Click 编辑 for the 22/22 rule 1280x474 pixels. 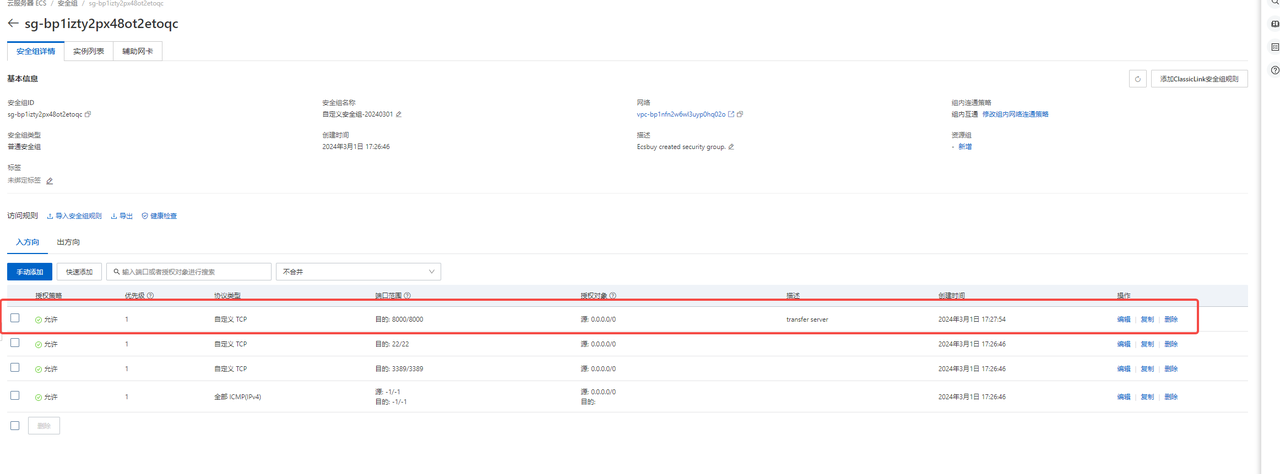pos(1123,344)
